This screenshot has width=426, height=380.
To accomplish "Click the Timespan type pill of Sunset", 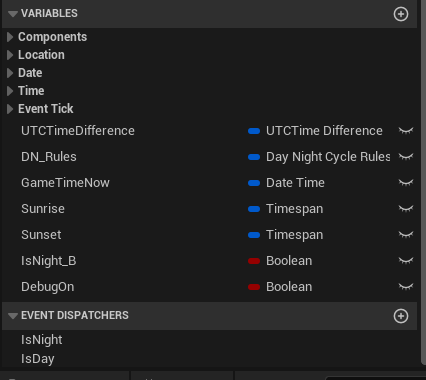I will click(254, 235).
